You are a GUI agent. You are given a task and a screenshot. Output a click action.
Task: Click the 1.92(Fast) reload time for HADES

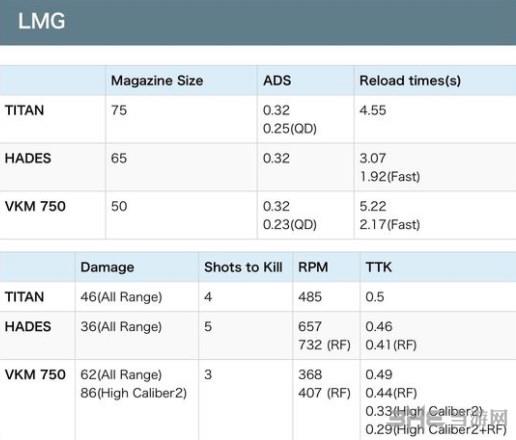point(390,177)
